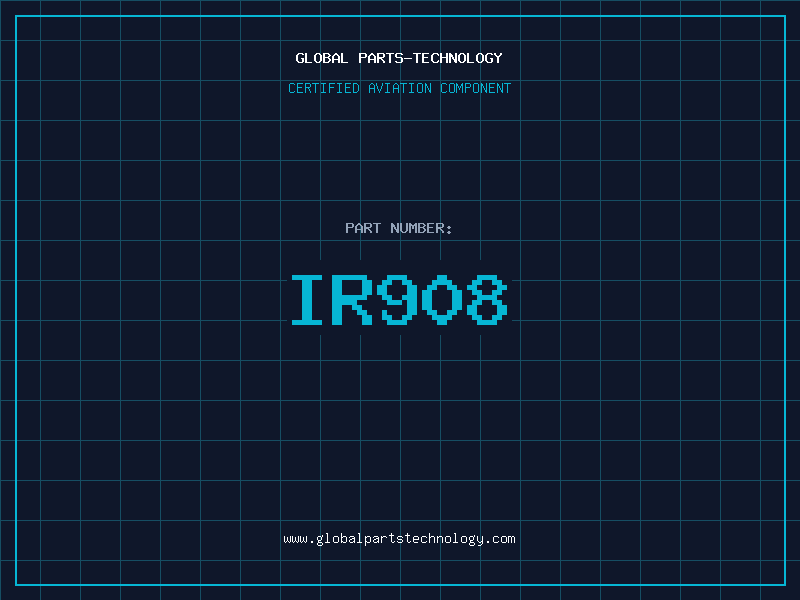Viewport: 800px width, 600px height.
Task: Click the word PARTS in the heading
Action: point(383,58)
